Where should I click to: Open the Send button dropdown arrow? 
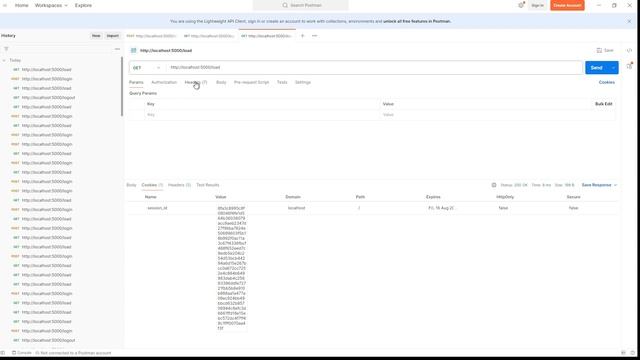pyautogui.click(x=613, y=68)
